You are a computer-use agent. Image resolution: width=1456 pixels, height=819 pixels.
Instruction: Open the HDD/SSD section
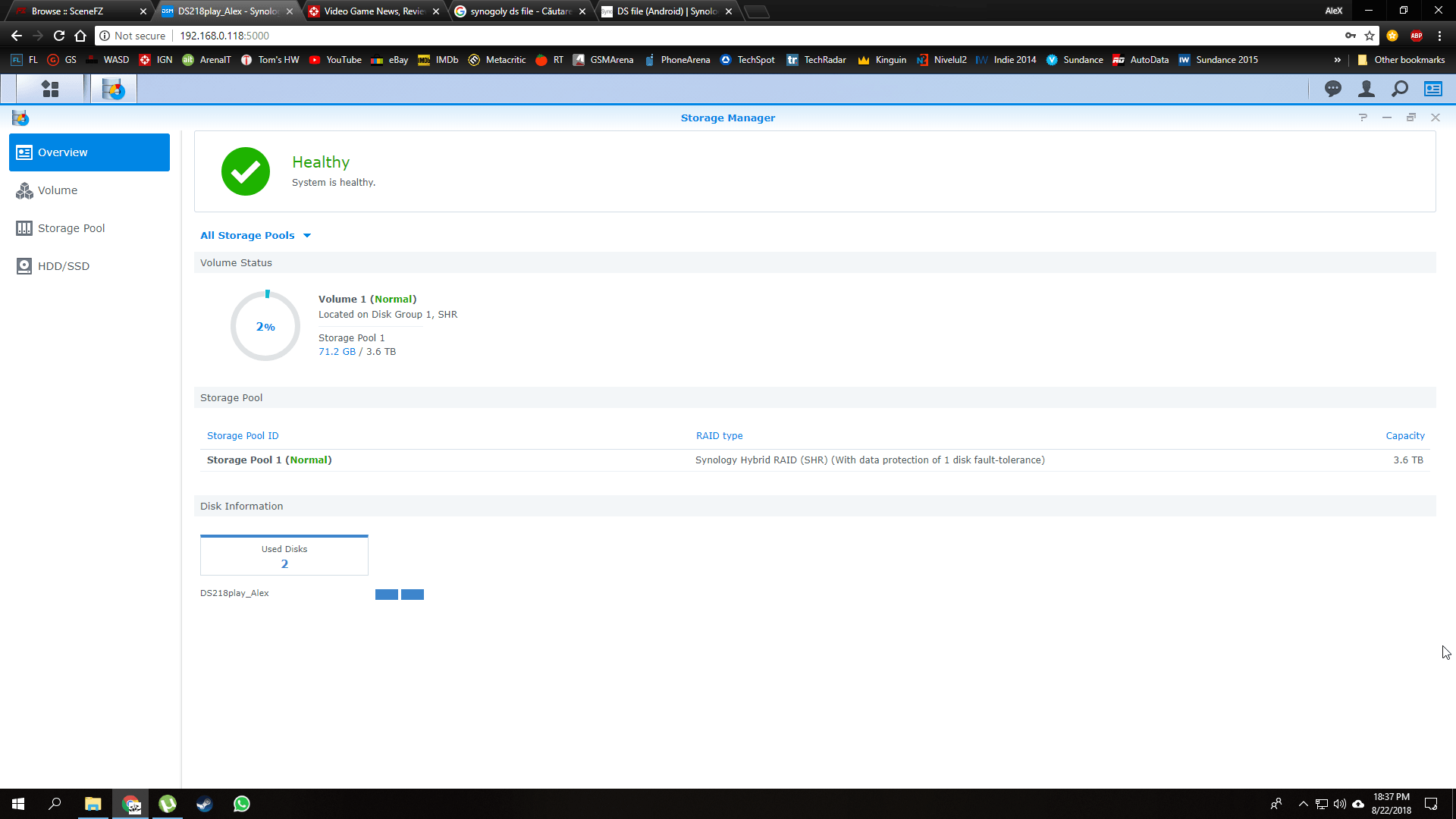pos(64,266)
